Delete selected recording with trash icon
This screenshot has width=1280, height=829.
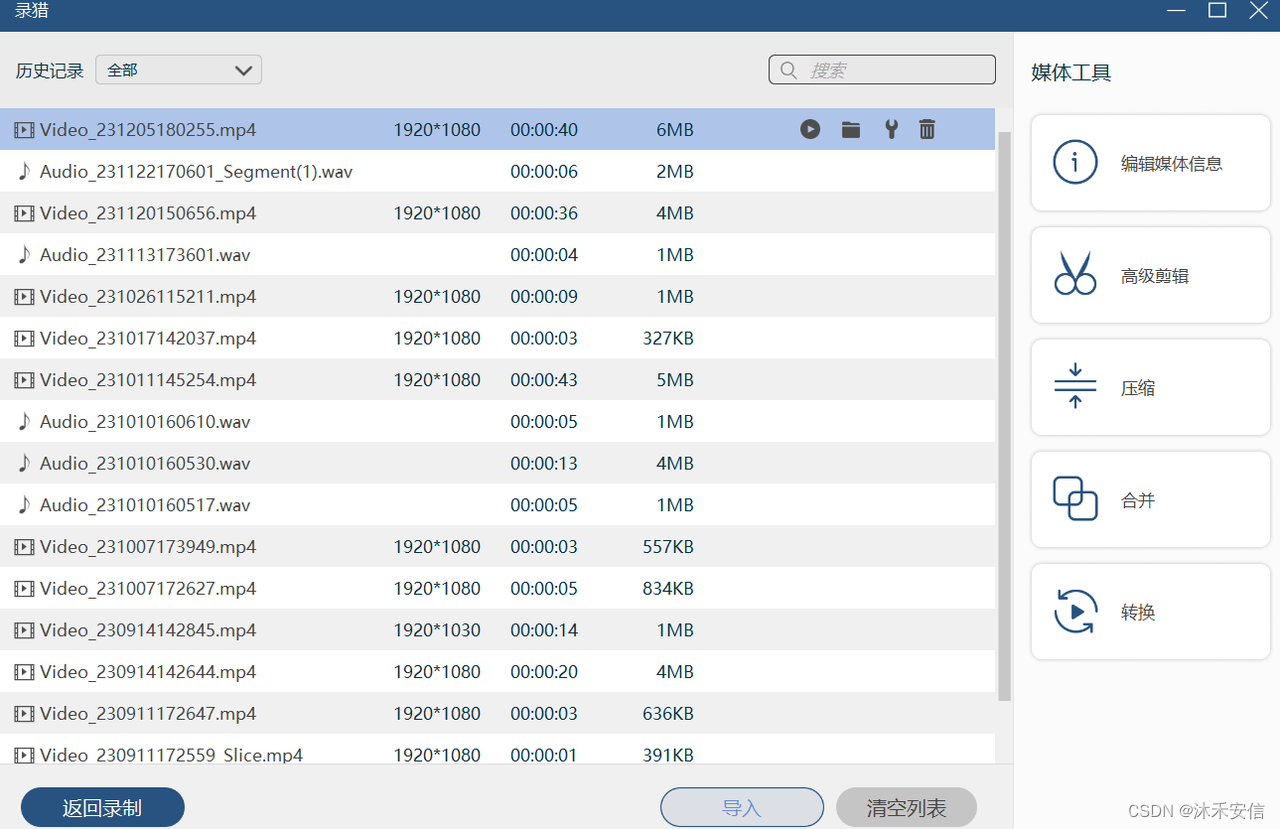tap(927, 129)
